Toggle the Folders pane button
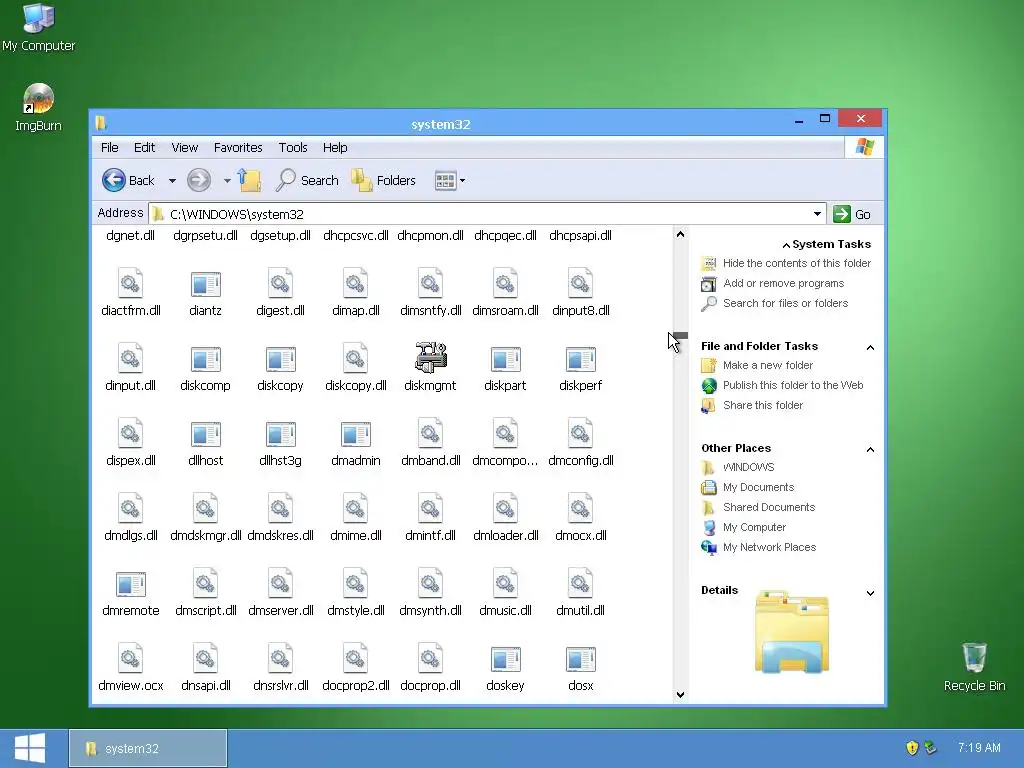The image size is (1024, 768). tap(383, 180)
